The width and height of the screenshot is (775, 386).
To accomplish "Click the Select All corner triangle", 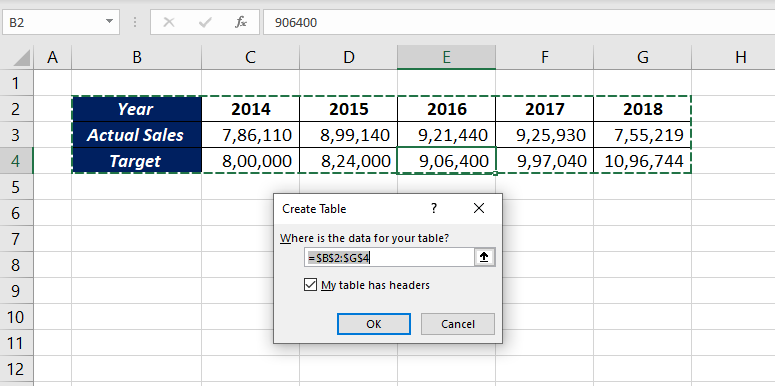I will coord(21,58).
